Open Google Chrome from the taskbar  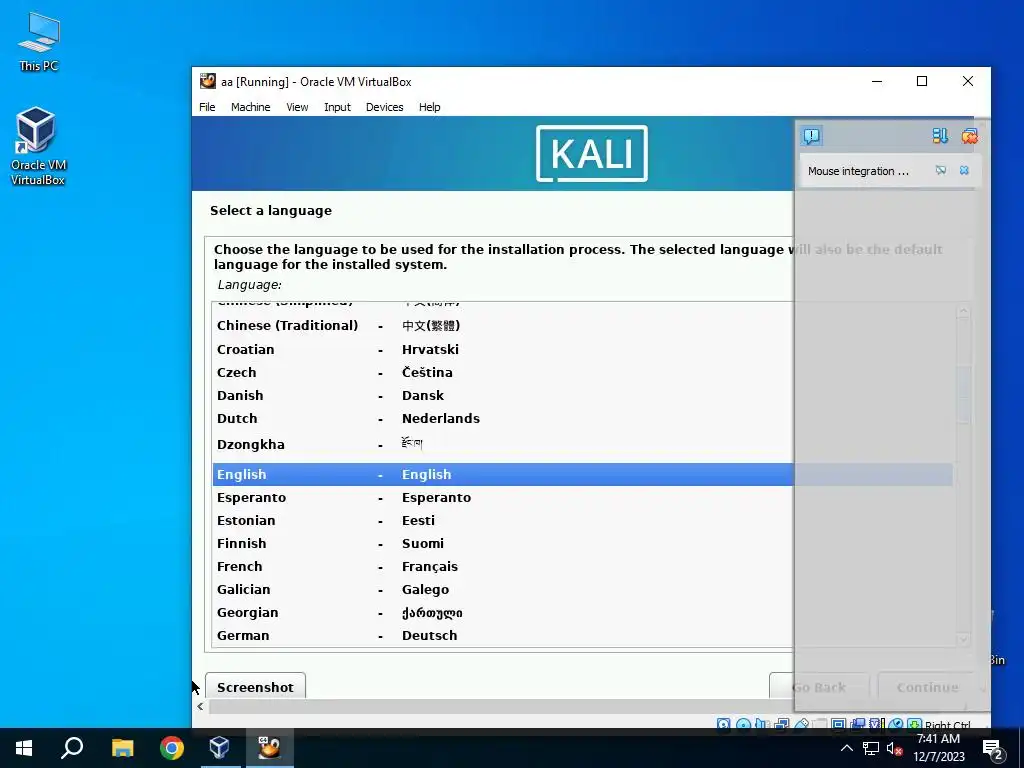pos(172,748)
